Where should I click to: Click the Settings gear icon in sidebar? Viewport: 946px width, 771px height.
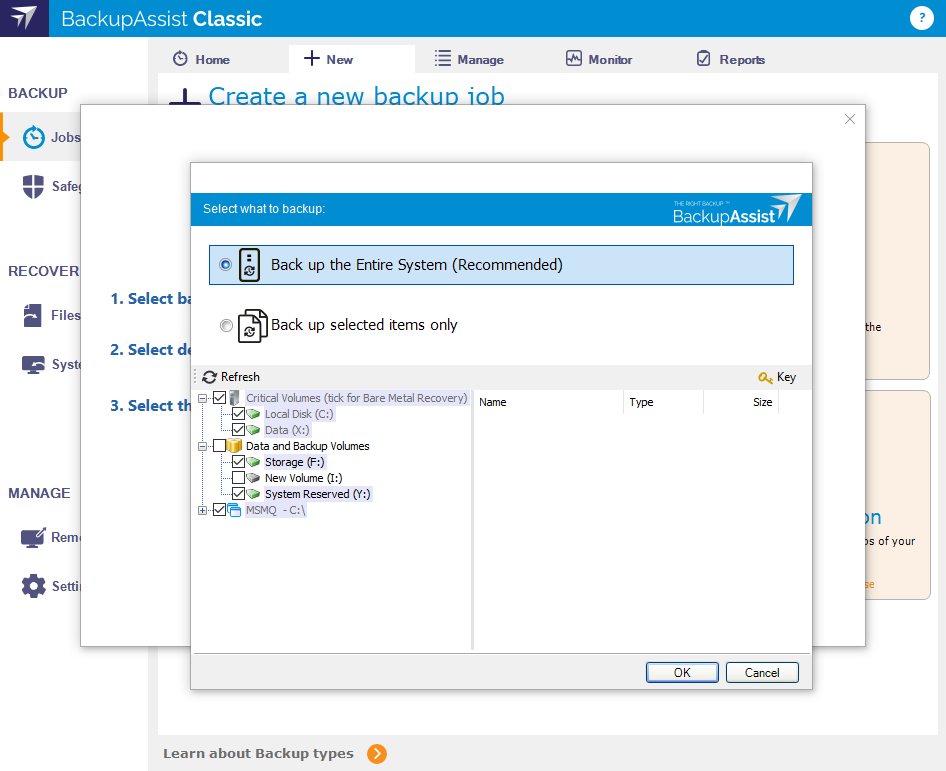pyautogui.click(x=33, y=586)
